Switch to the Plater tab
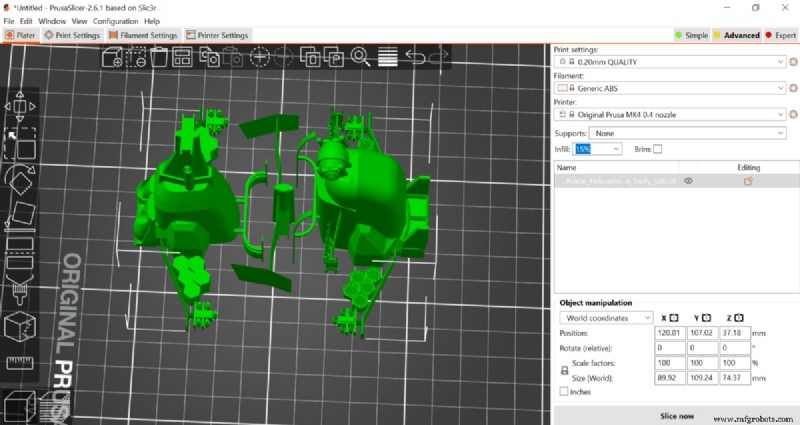 pos(20,35)
